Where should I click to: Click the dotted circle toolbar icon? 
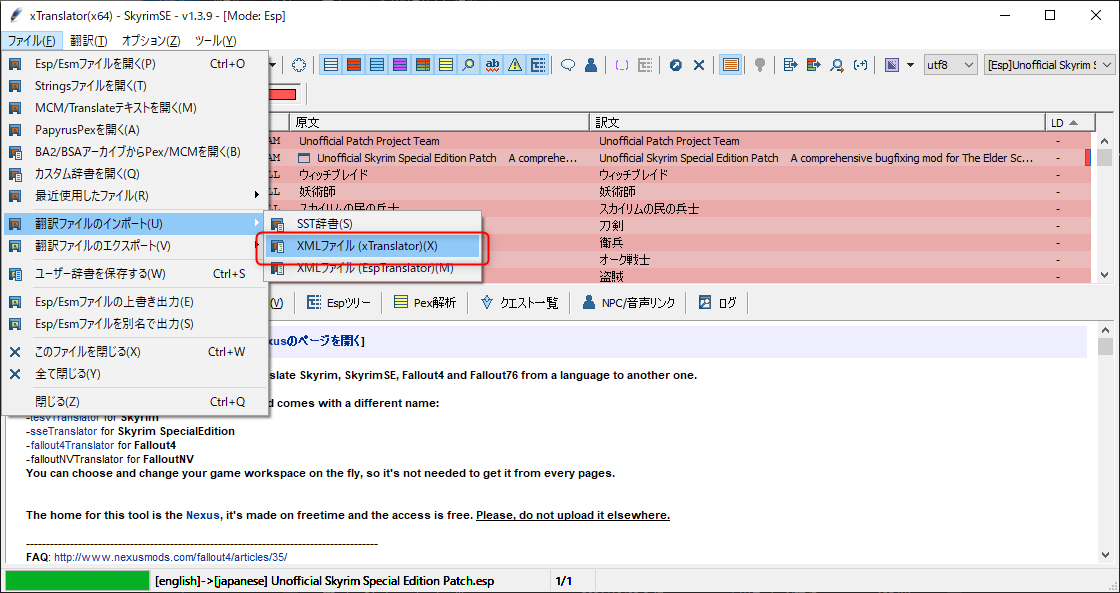point(300,65)
